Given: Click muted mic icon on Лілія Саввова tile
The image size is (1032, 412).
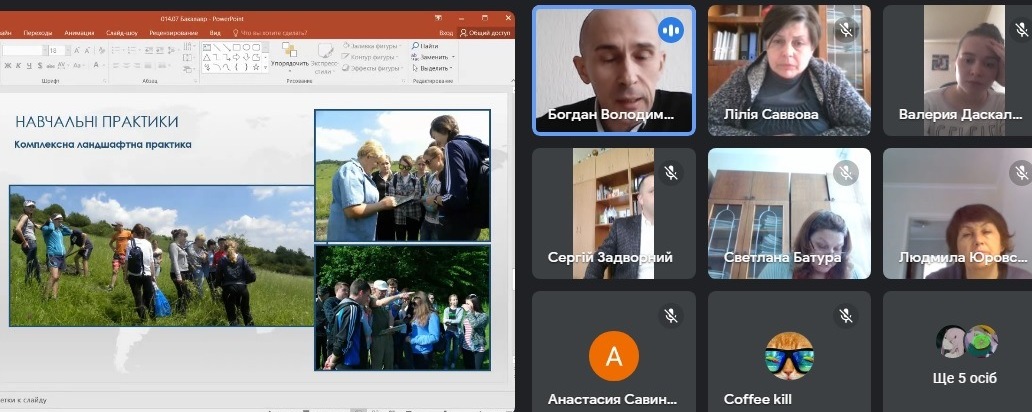Looking at the screenshot, I should click(x=846, y=30).
